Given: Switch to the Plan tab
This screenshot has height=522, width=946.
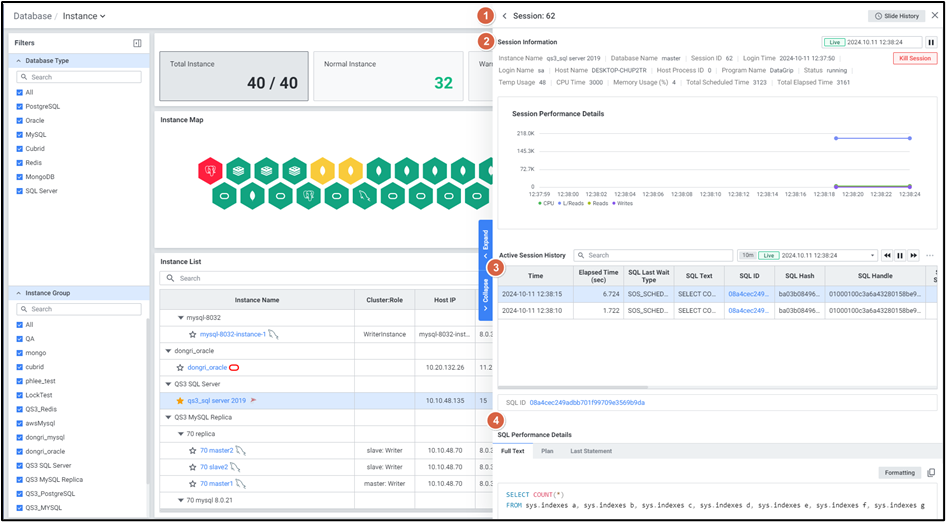Looking at the screenshot, I should tap(547, 451).
